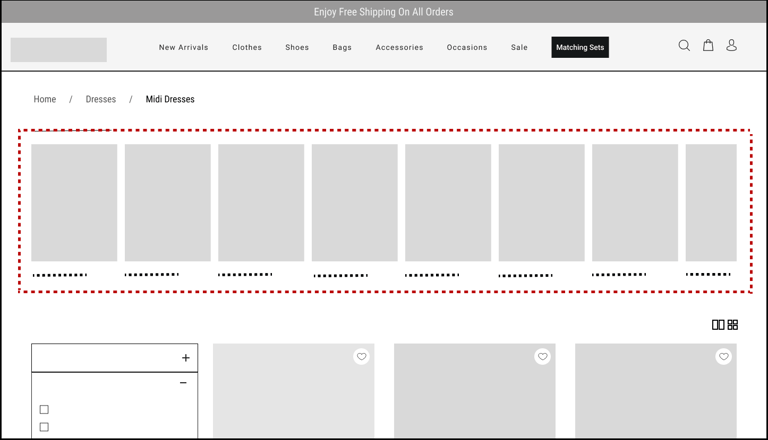This screenshot has height=440, width=768.
Task: Switch to four-tile grid view
Action: (x=733, y=325)
